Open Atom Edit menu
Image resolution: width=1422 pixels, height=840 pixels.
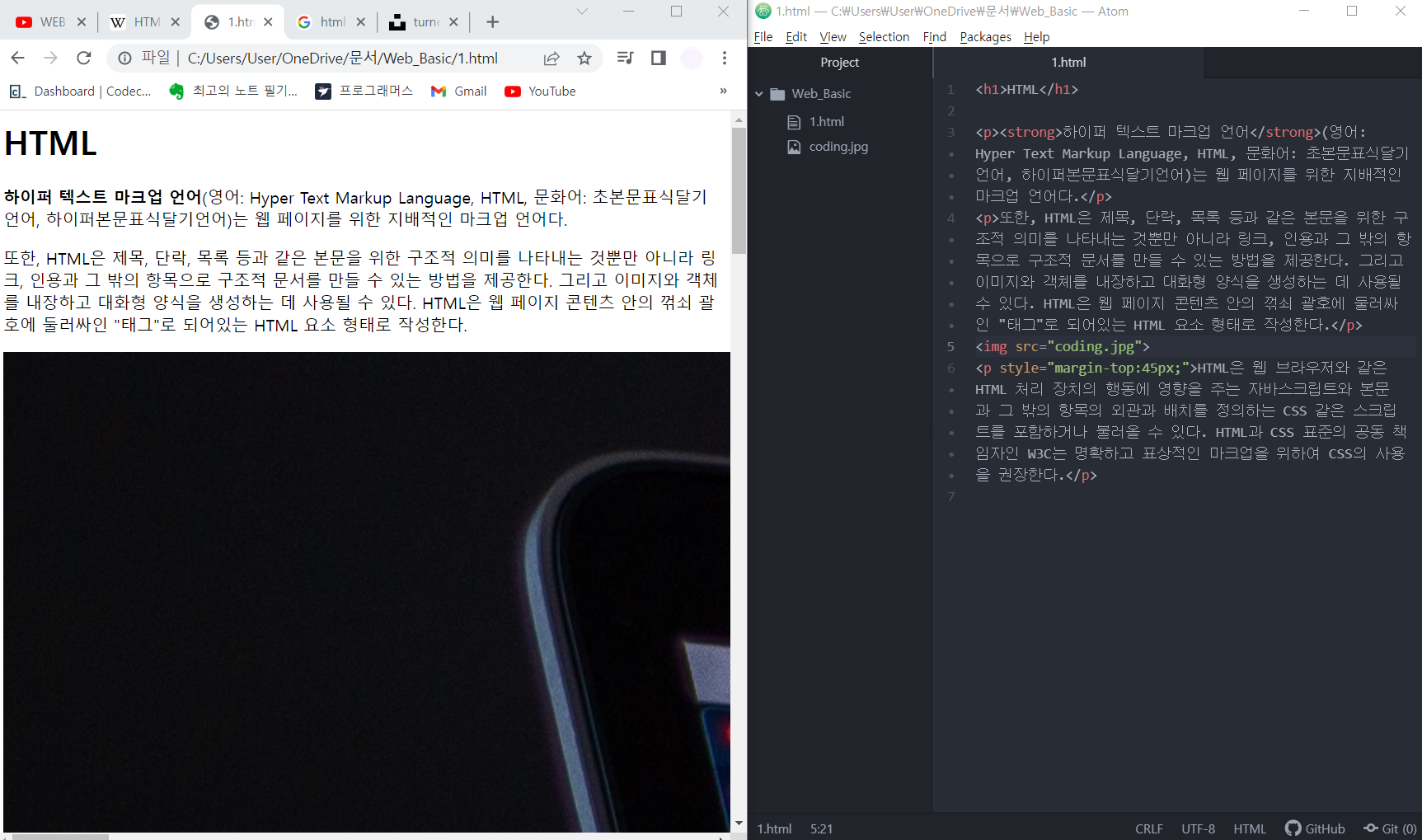[x=795, y=37]
